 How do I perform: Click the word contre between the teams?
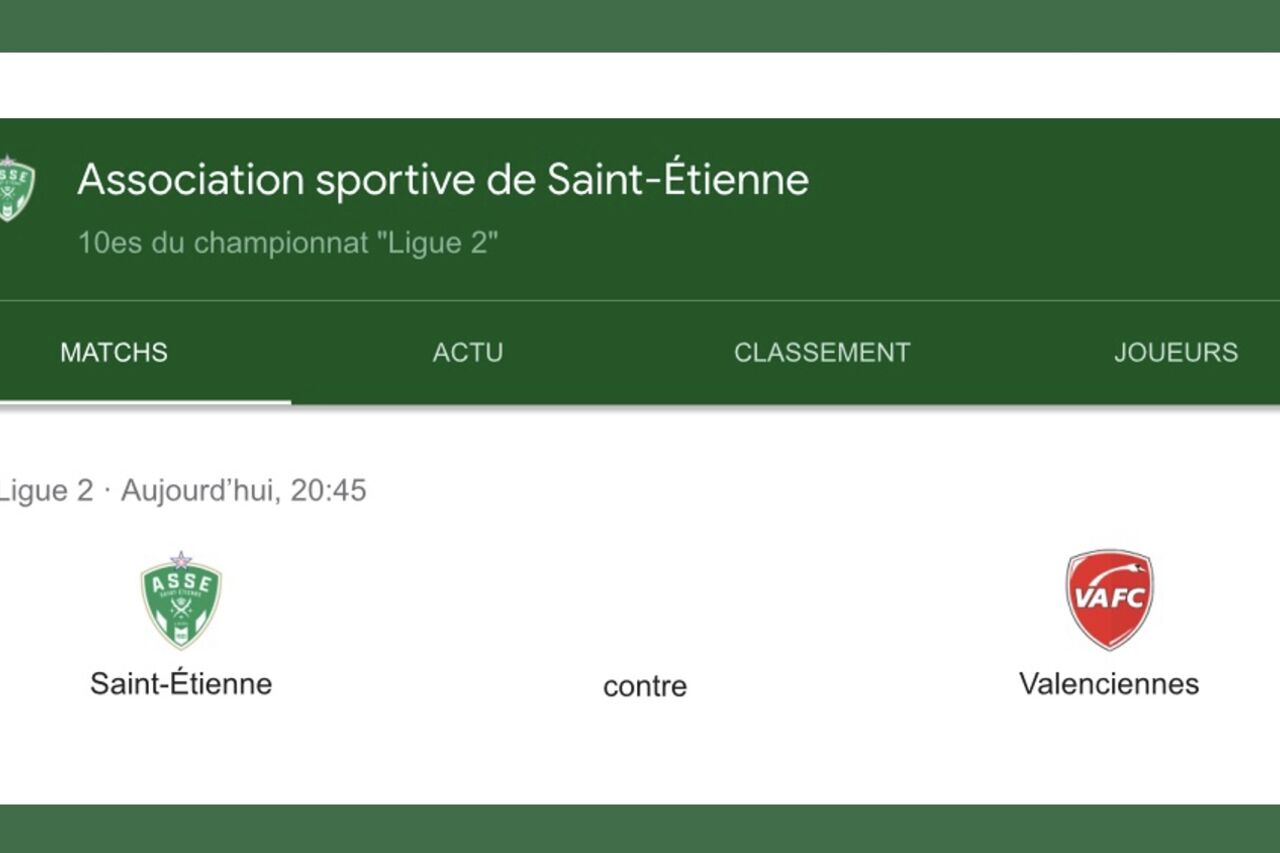point(645,687)
